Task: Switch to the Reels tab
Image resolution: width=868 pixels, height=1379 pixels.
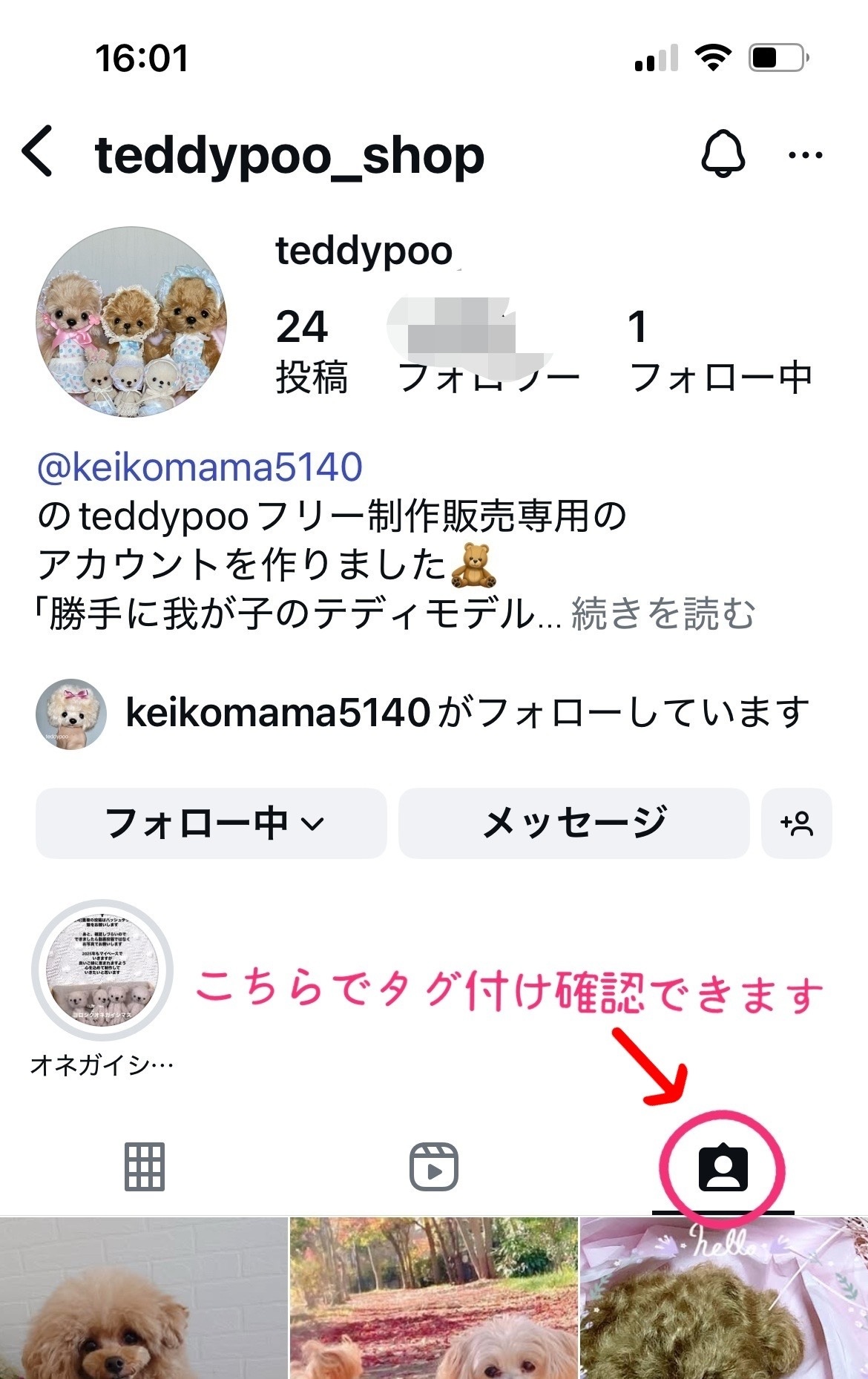Action: click(434, 1167)
